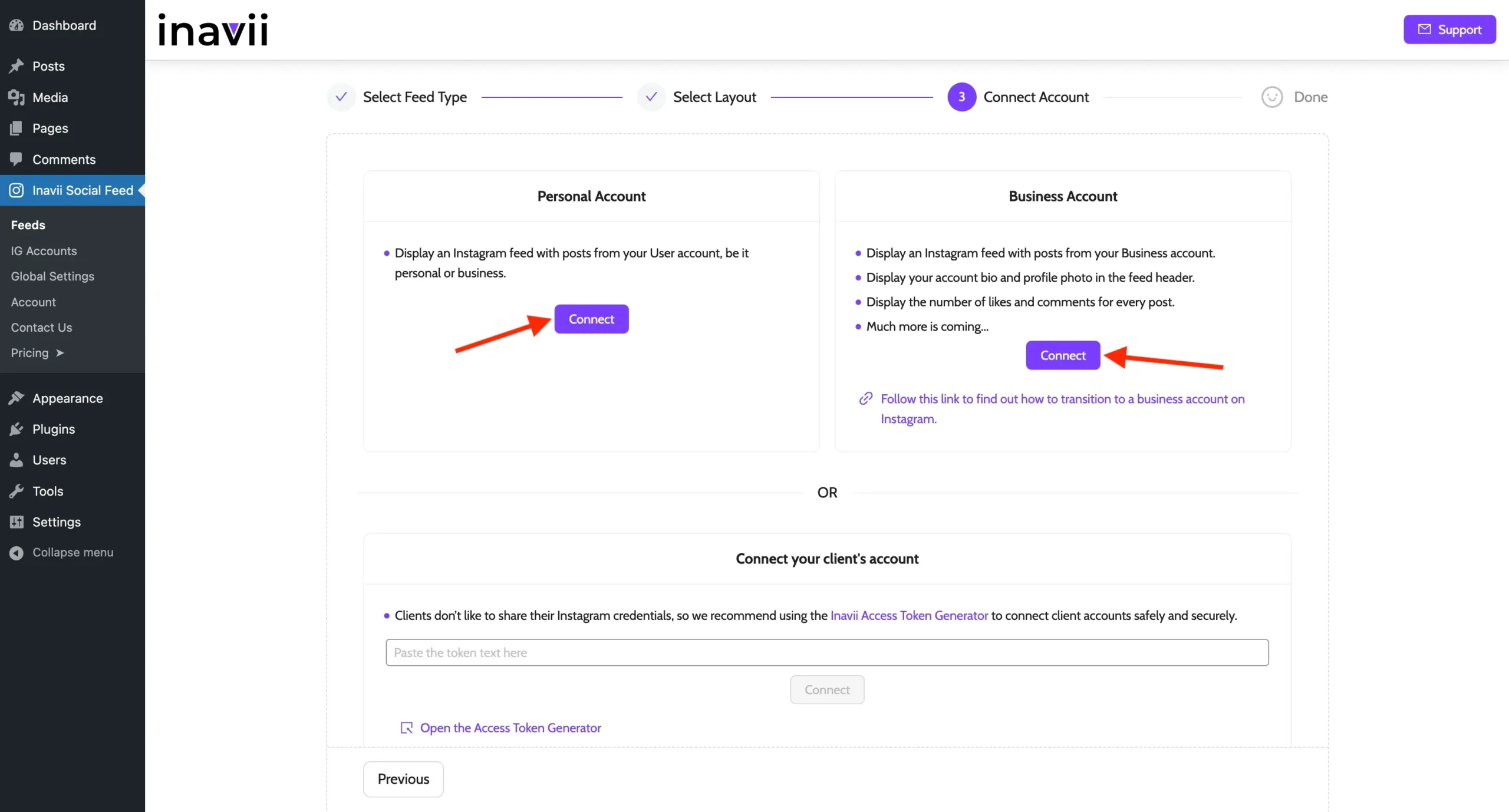Click the Plugins plug icon
This screenshot has width=1509, height=812.
pyautogui.click(x=17, y=429)
